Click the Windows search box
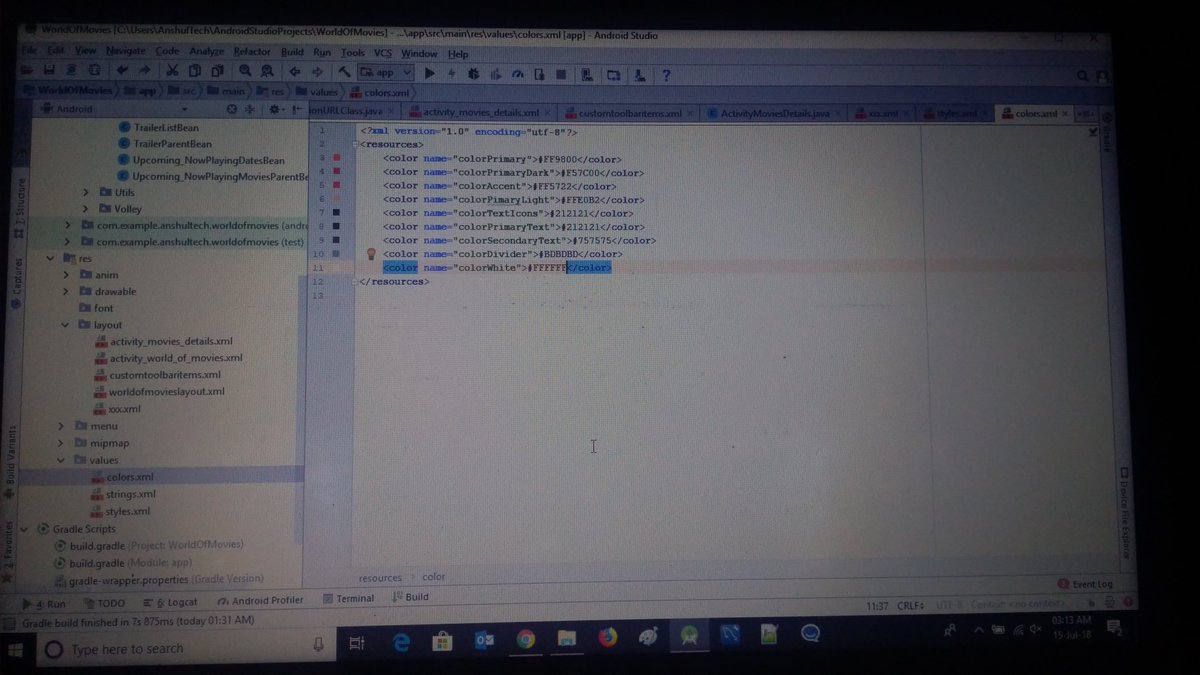This screenshot has width=1200, height=675. click(x=186, y=648)
